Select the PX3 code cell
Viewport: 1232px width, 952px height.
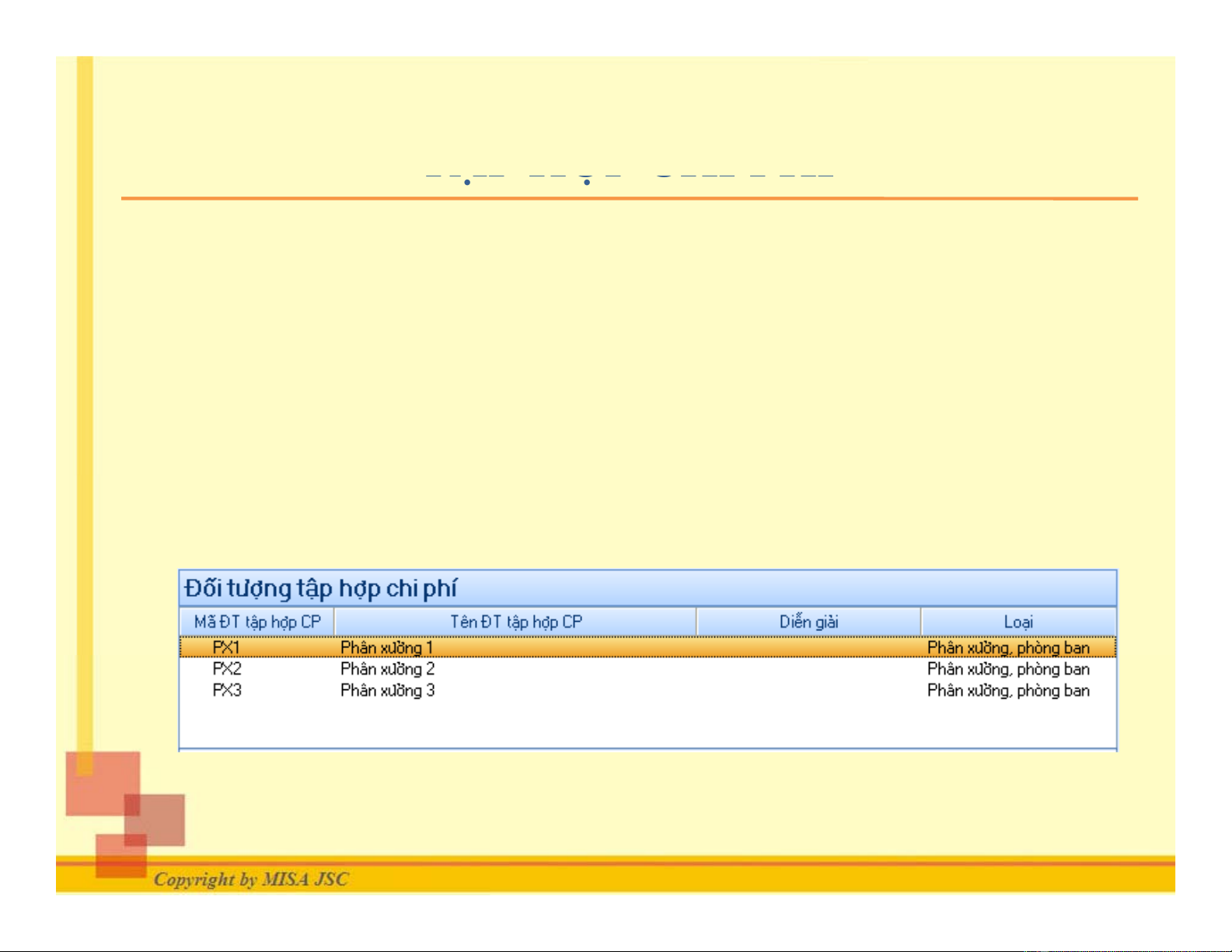227,690
